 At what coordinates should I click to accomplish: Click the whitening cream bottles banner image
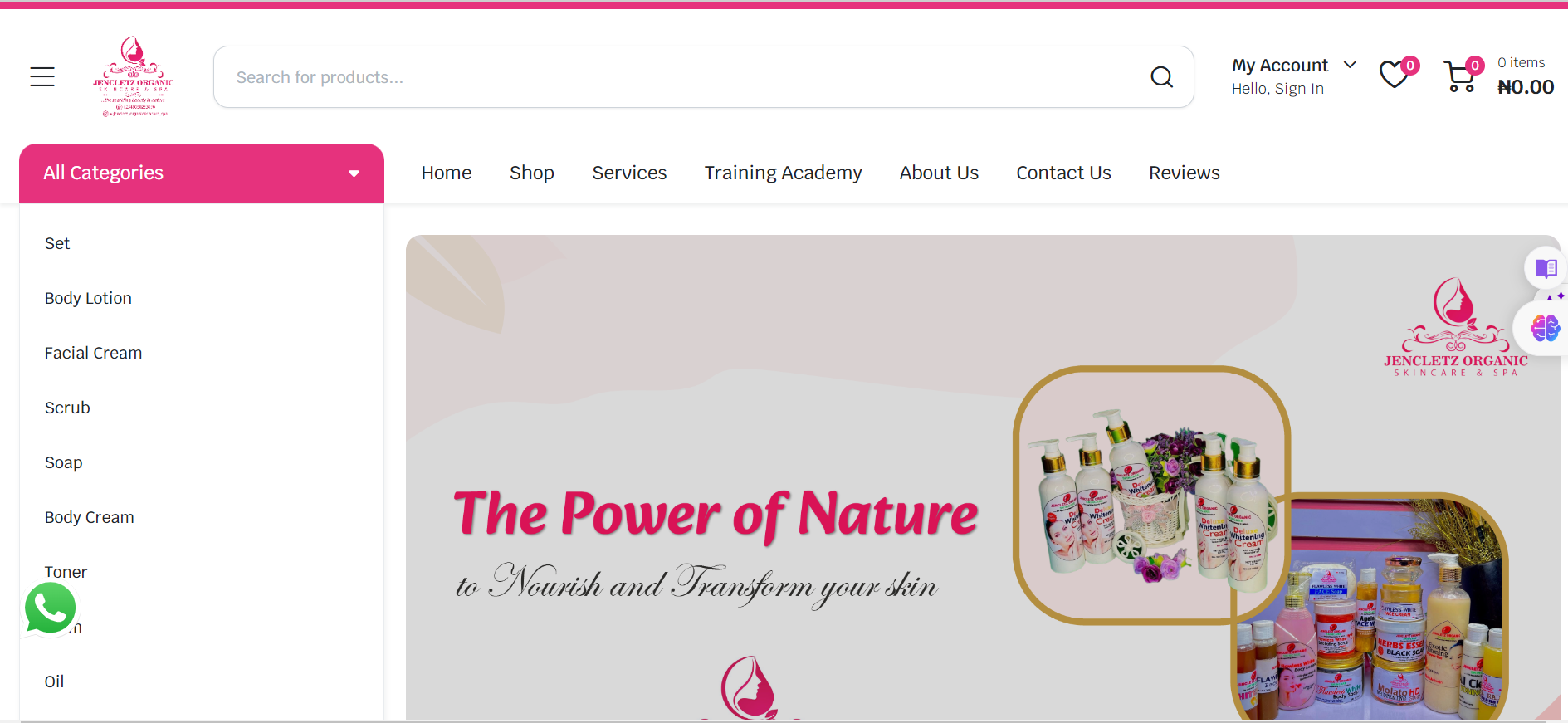(x=1151, y=495)
